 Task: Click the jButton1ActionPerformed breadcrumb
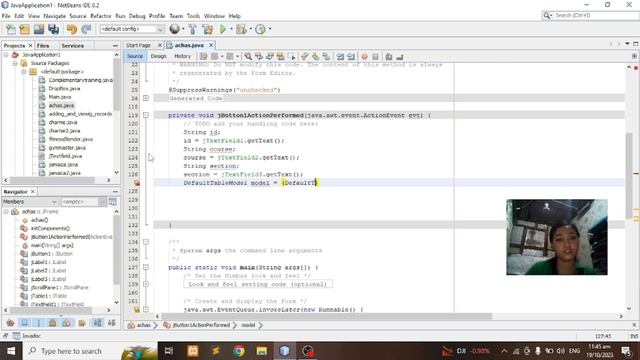click(201, 325)
